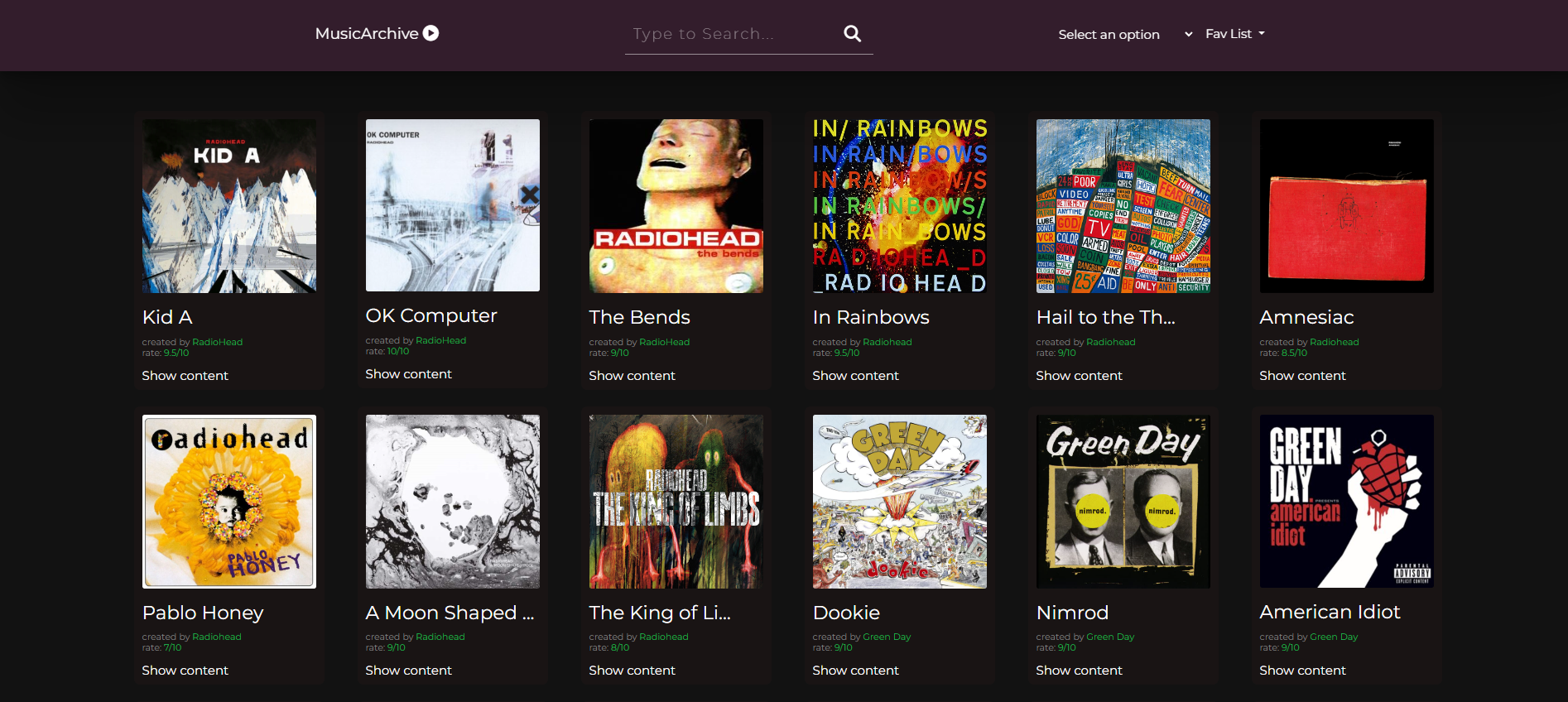Open the Amnesiac album cover
Viewport: 1568px width, 702px height.
[x=1347, y=206]
